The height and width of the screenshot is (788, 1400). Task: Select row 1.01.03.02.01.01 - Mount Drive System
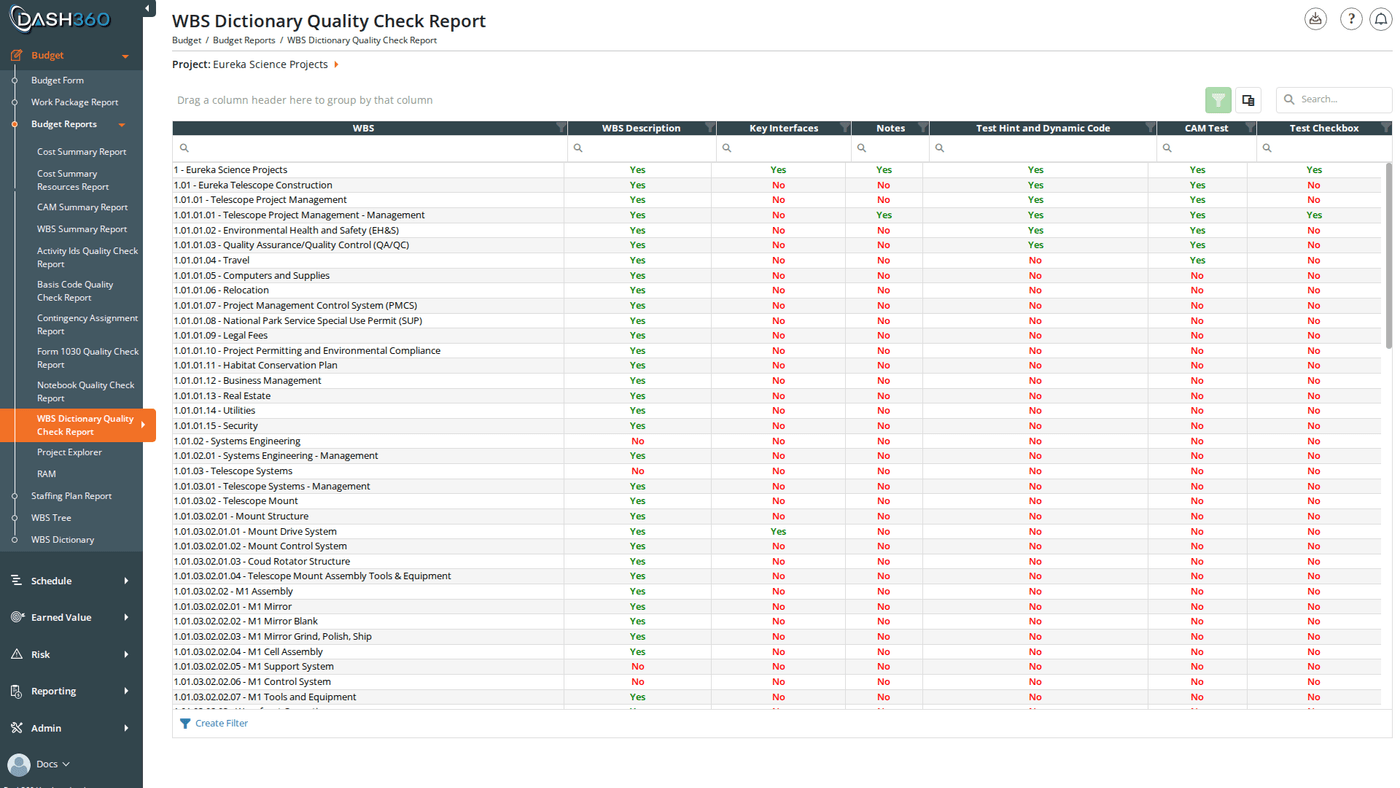point(777,531)
